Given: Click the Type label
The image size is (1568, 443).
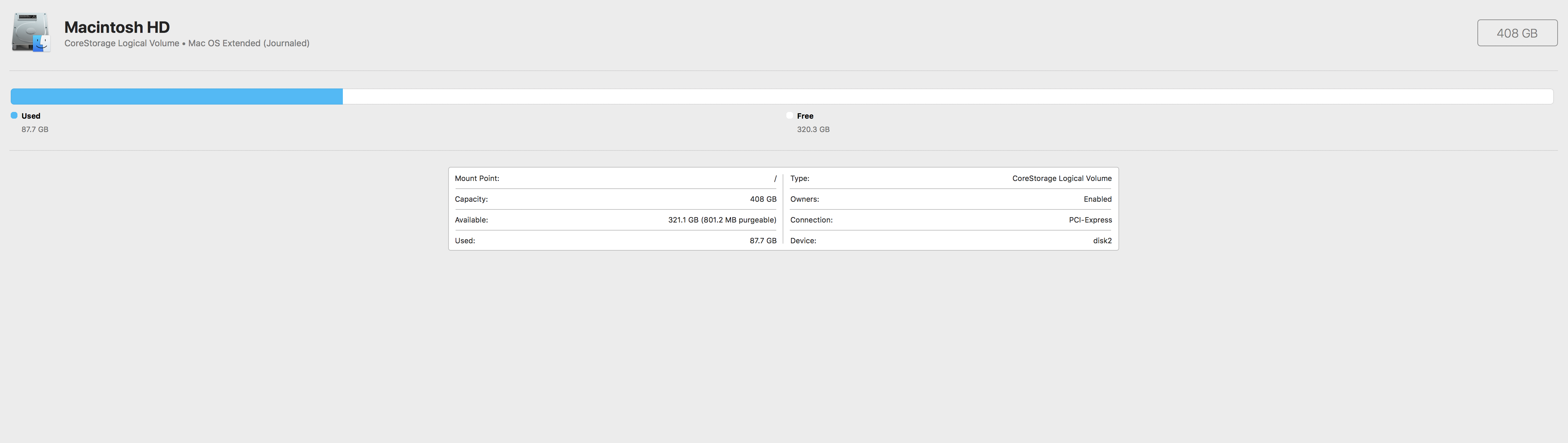Looking at the screenshot, I should (x=800, y=179).
